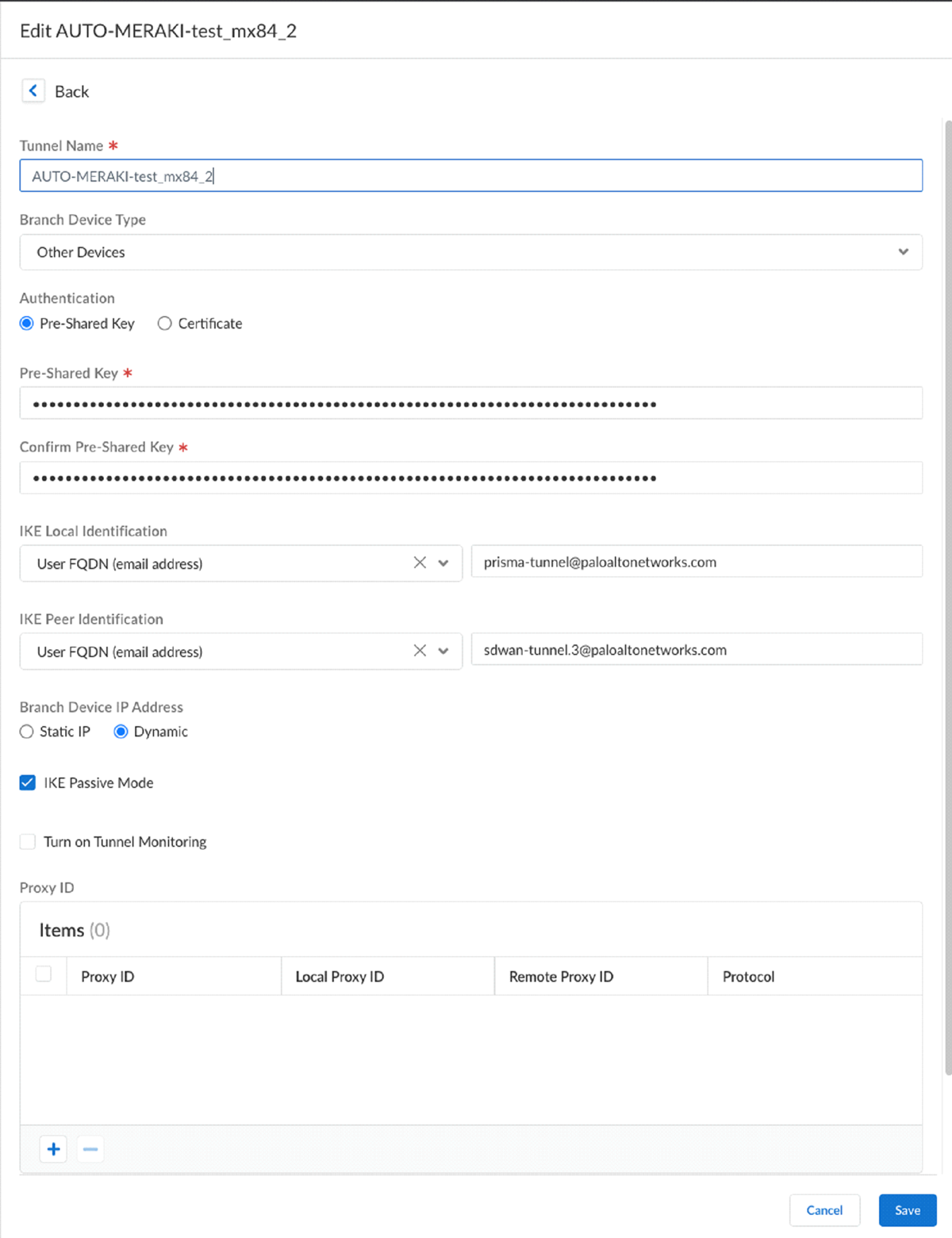
Task: Clear the IKE Peer Identification selection
Action: 420,651
